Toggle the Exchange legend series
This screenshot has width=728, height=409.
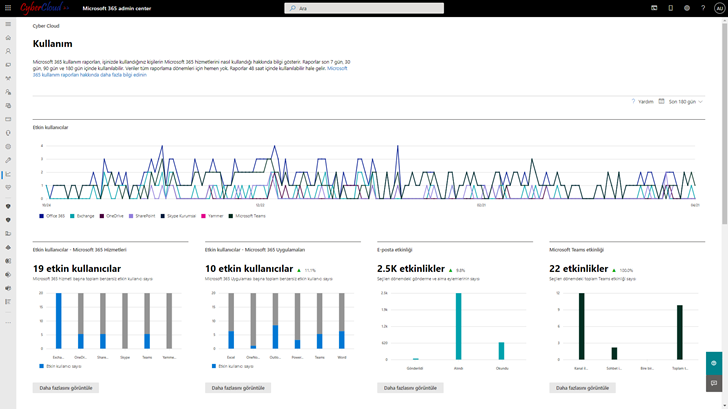point(82,216)
